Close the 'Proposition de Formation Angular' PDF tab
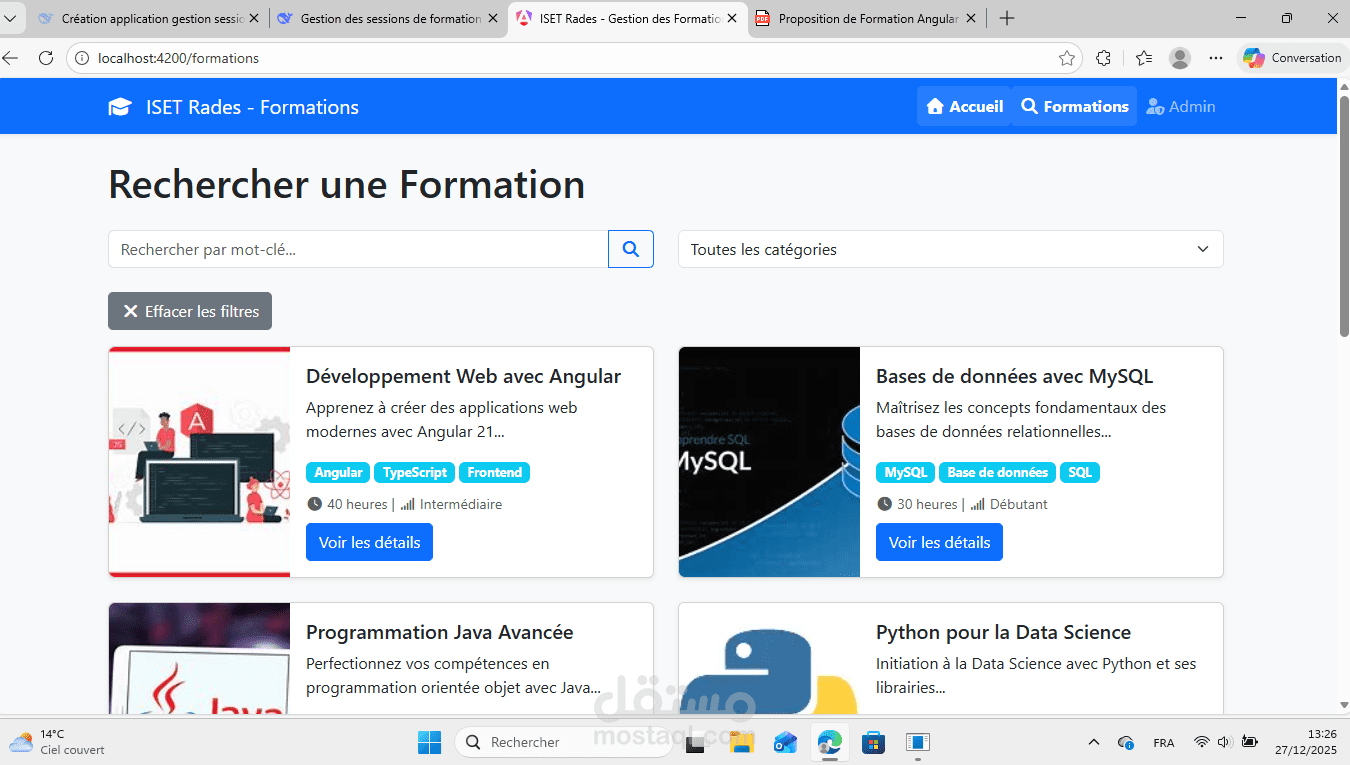 (x=971, y=18)
